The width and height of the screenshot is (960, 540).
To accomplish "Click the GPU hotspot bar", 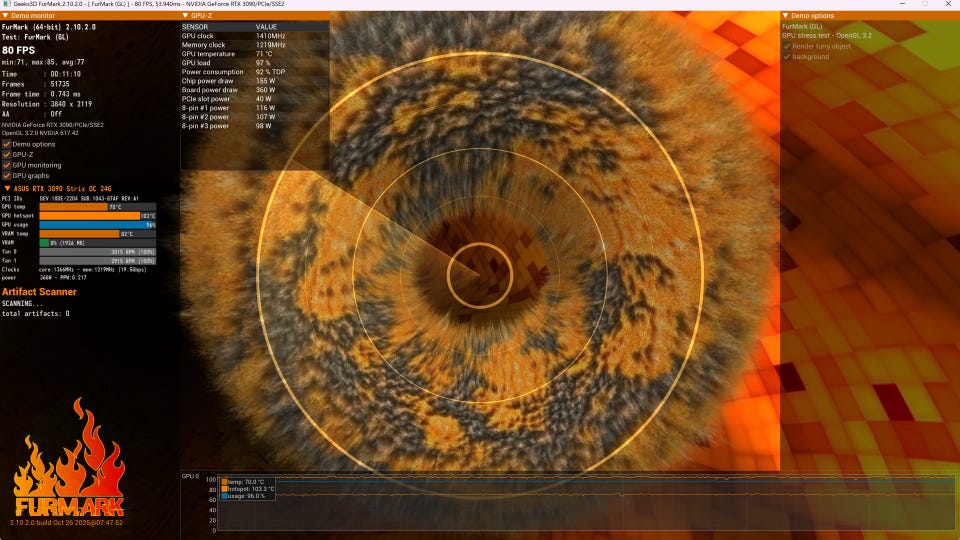I will coord(98,216).
